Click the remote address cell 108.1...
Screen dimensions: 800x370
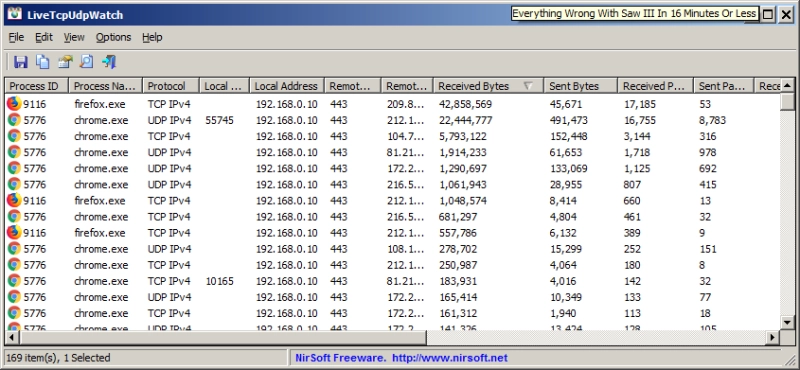pyautogui.click(x=405, y=249)
